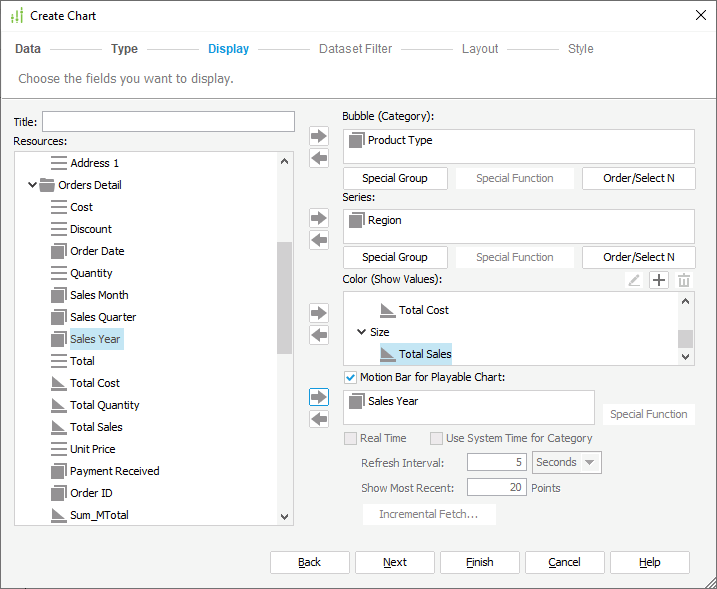The image size is (717, 589).
Task: Uncheck Motion Bar for Playable Chart
Action: coord(351,378)
